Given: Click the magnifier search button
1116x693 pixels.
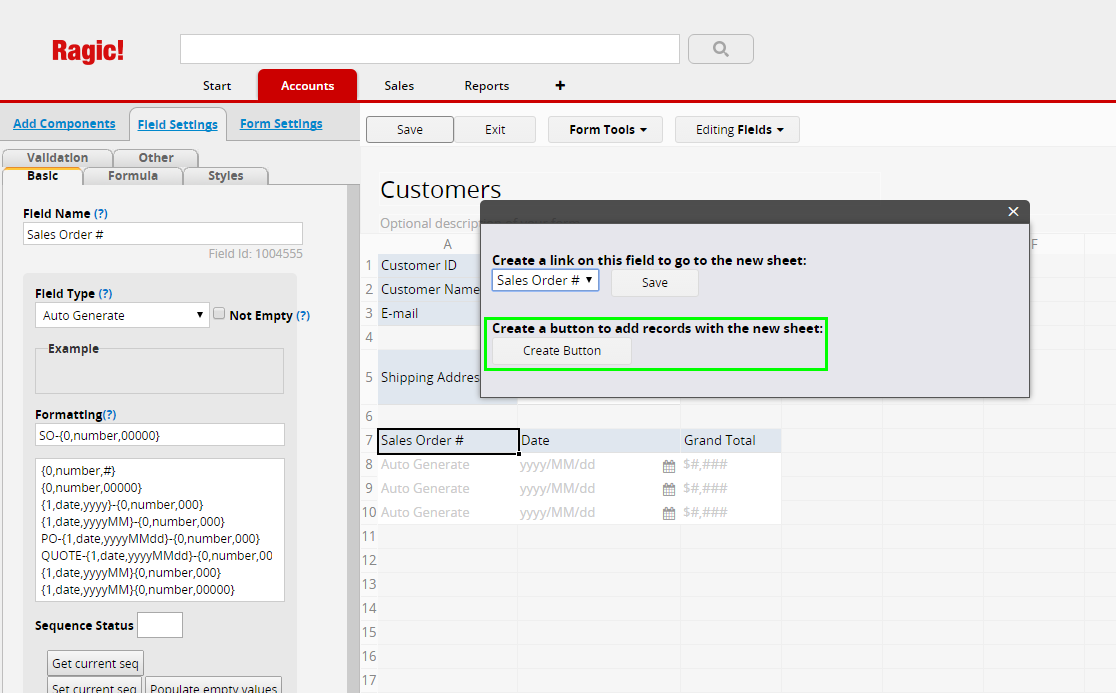Looking at the screenshot, I should (720, 49).
